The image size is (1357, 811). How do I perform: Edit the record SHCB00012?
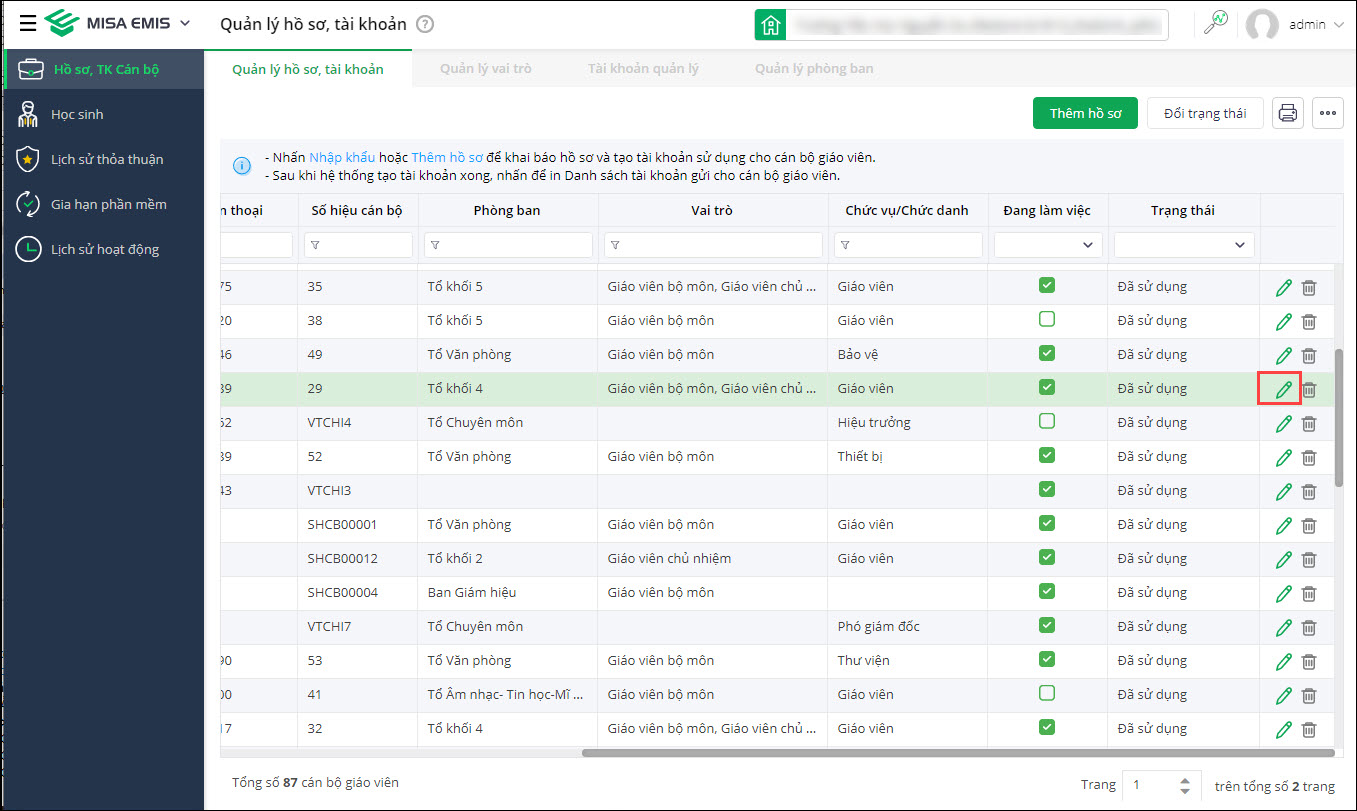[1284, 560]
